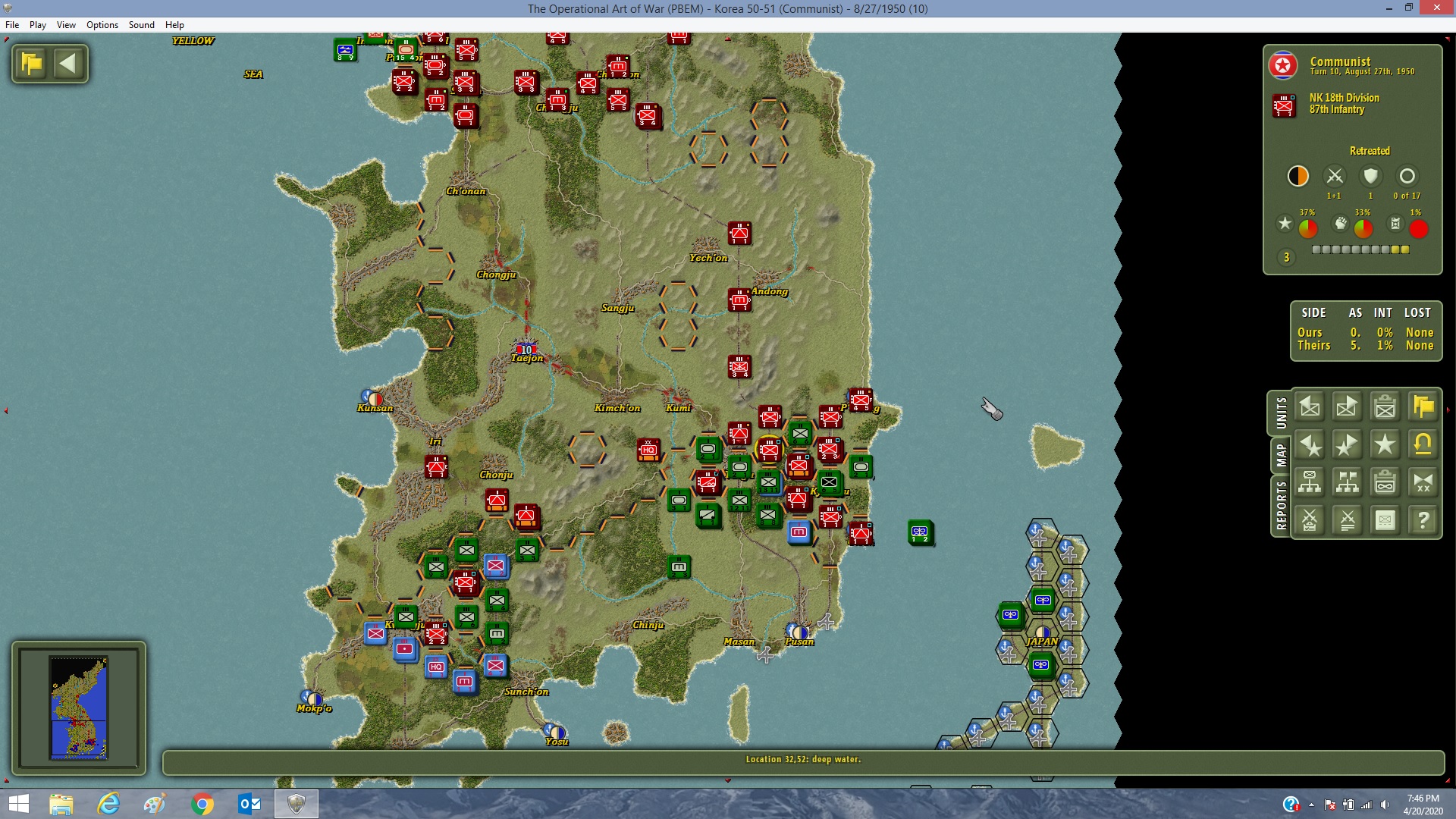Select the red unit north of Yech'on
The width and height of the screenshot is (1456, 819).
click(739, 234)
